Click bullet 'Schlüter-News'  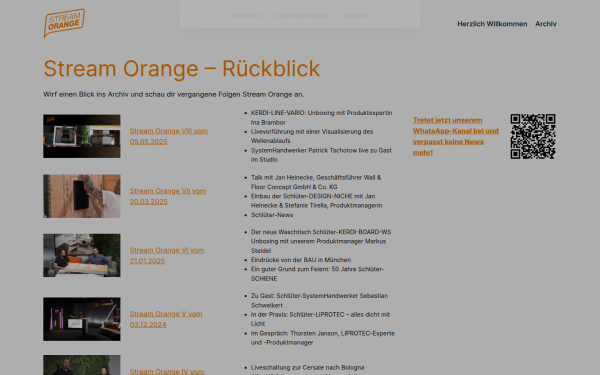point(272,215)
